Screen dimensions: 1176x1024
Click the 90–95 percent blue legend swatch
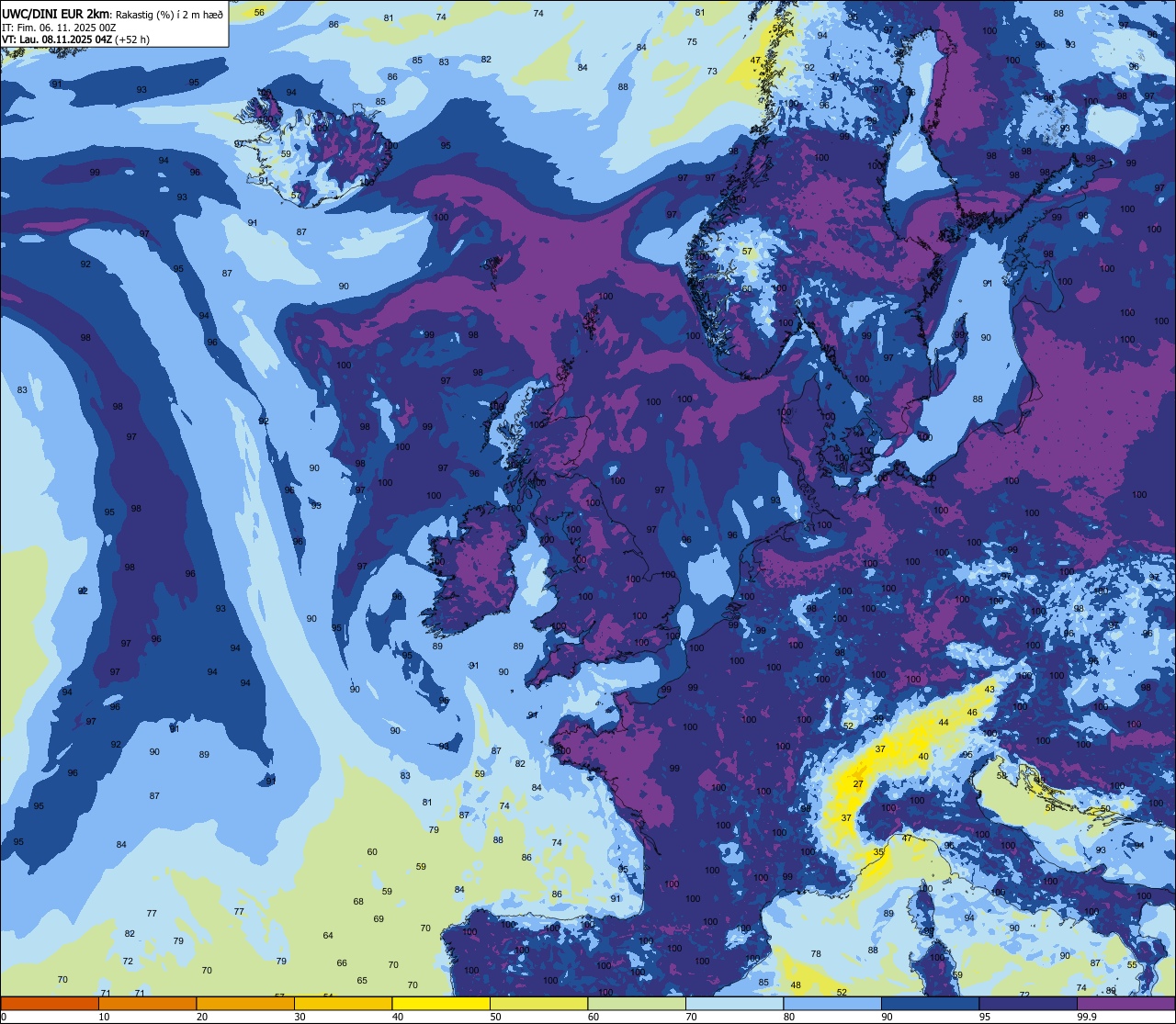[930, 1003]
